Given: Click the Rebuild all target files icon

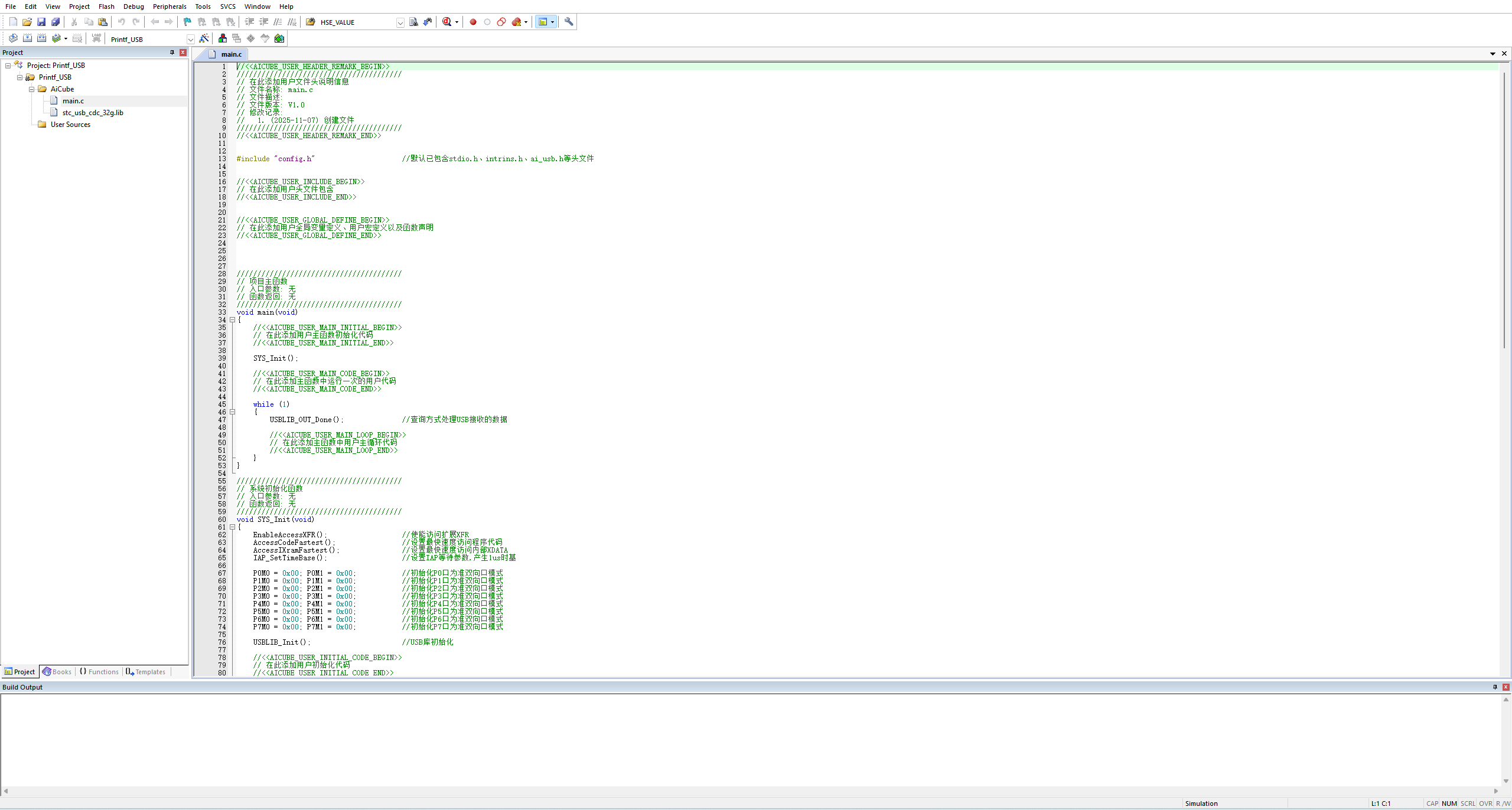Looking at the screenshot, I should 41,38.
